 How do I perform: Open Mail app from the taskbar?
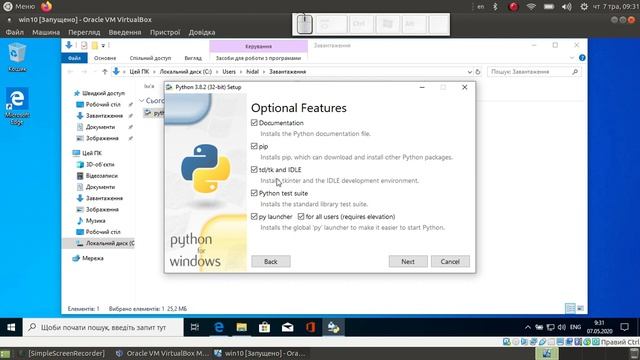(287, 327)
